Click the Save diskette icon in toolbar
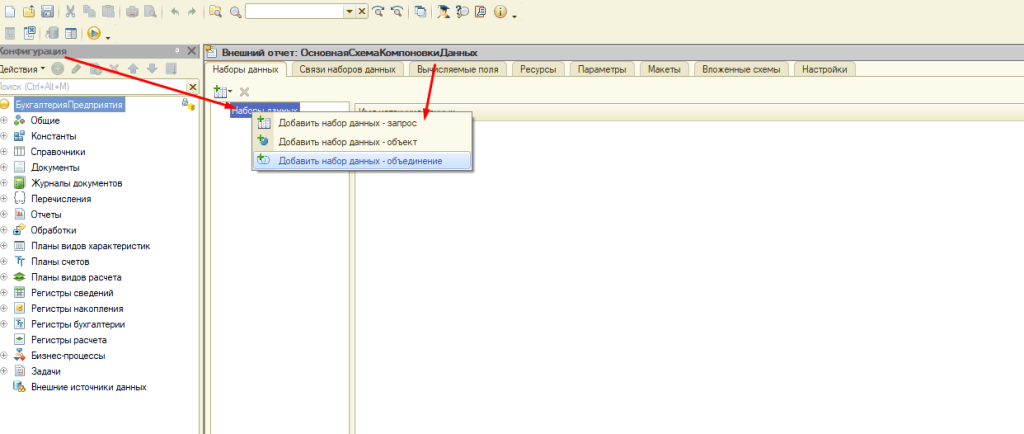 point(47,12)
